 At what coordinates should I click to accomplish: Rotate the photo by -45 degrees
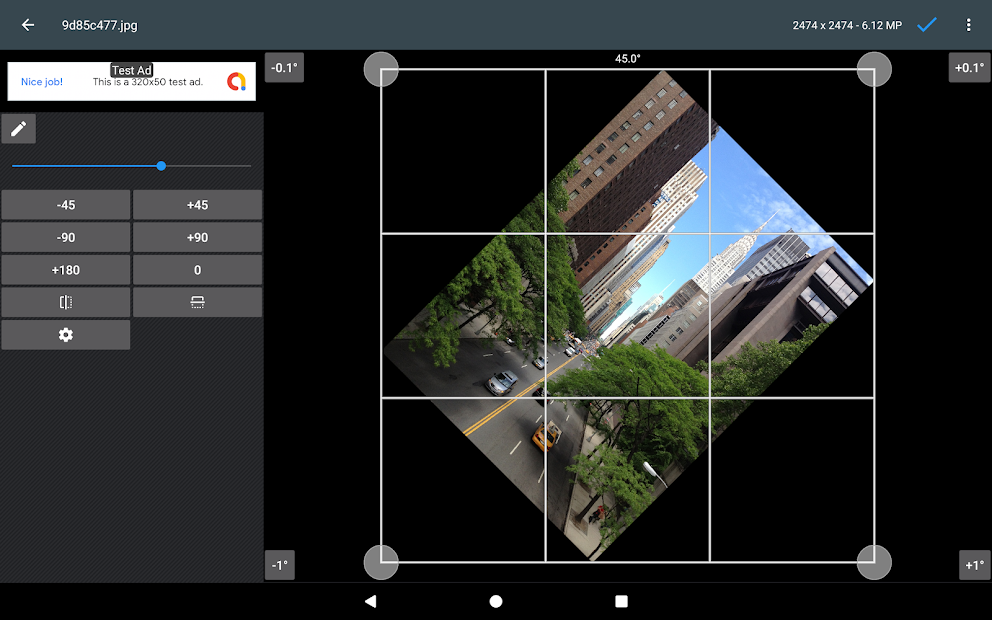[x=66, y=204]
